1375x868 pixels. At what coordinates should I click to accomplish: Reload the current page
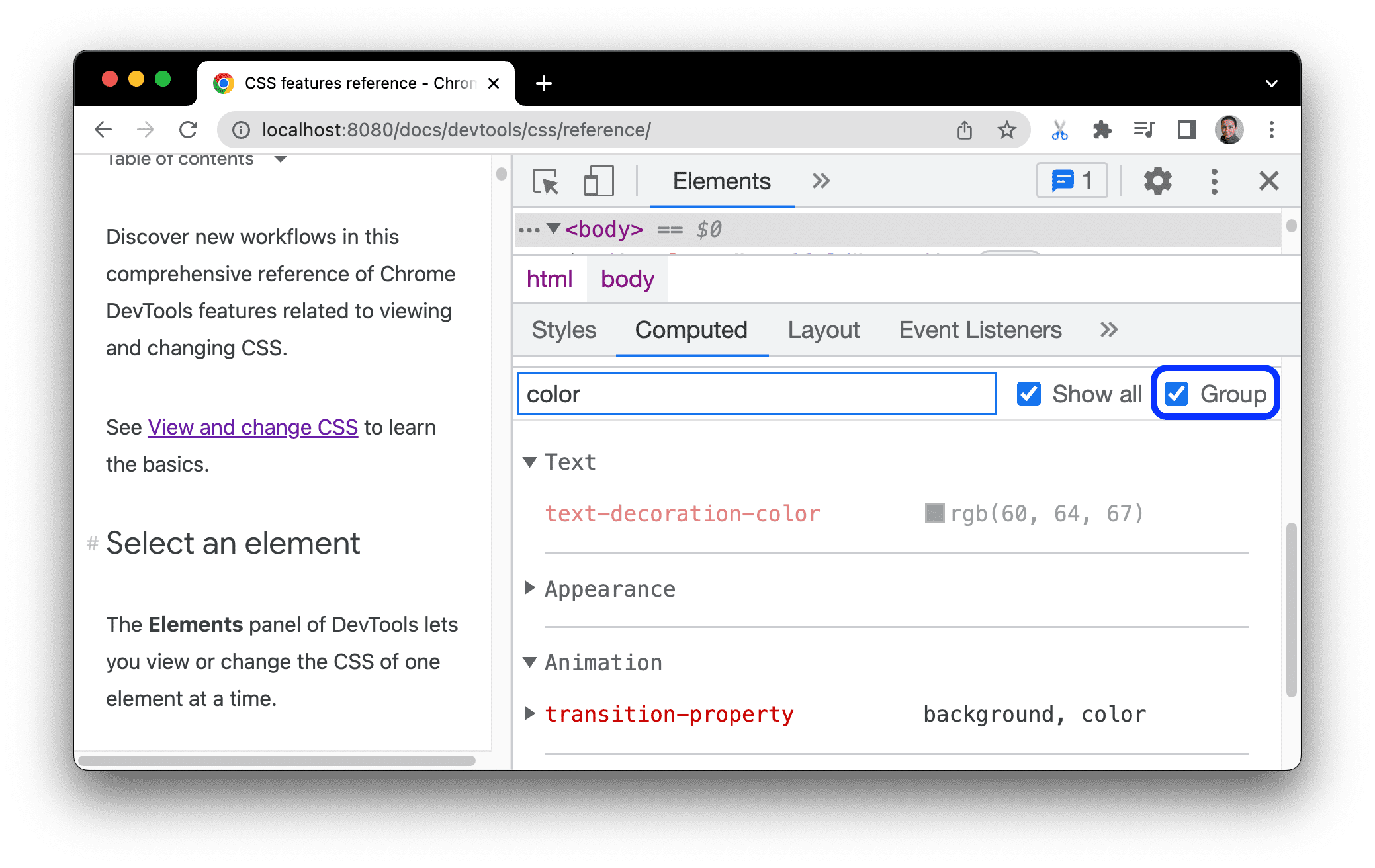pos(189,130)
